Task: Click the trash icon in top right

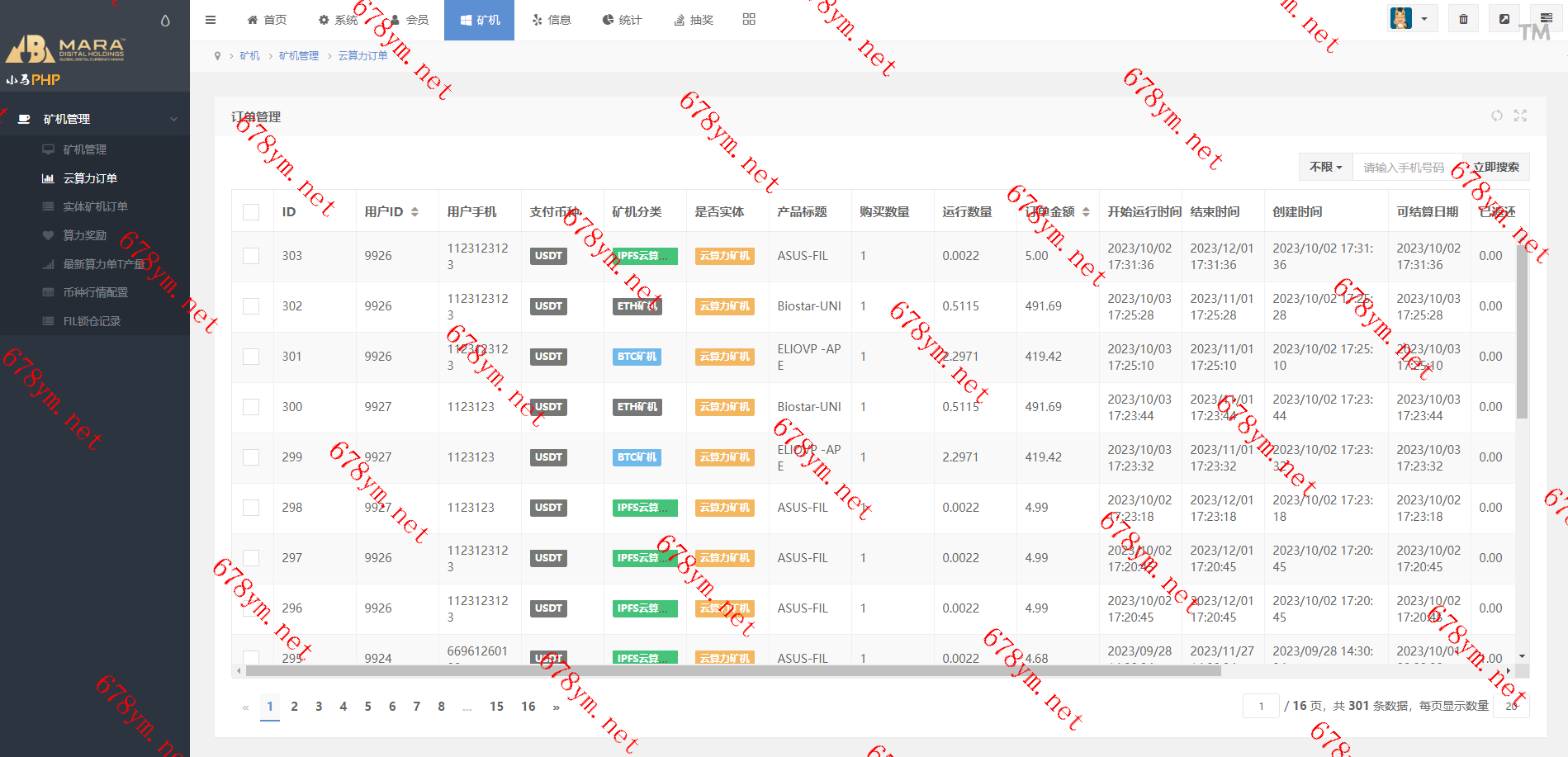Action: tap(1463, 19)
